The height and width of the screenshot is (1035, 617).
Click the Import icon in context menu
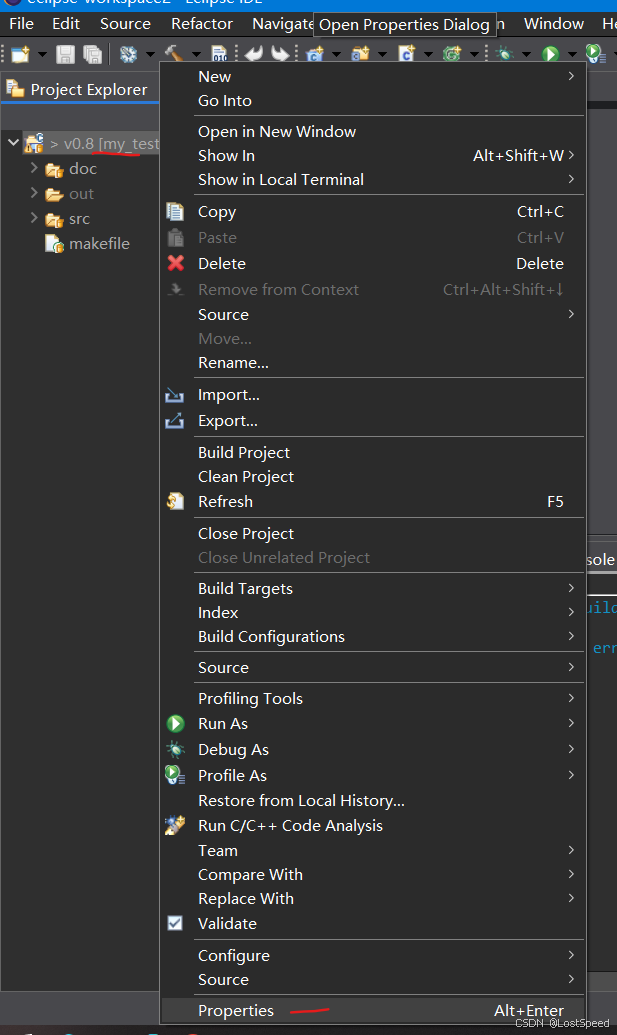(x=174, y=395)
